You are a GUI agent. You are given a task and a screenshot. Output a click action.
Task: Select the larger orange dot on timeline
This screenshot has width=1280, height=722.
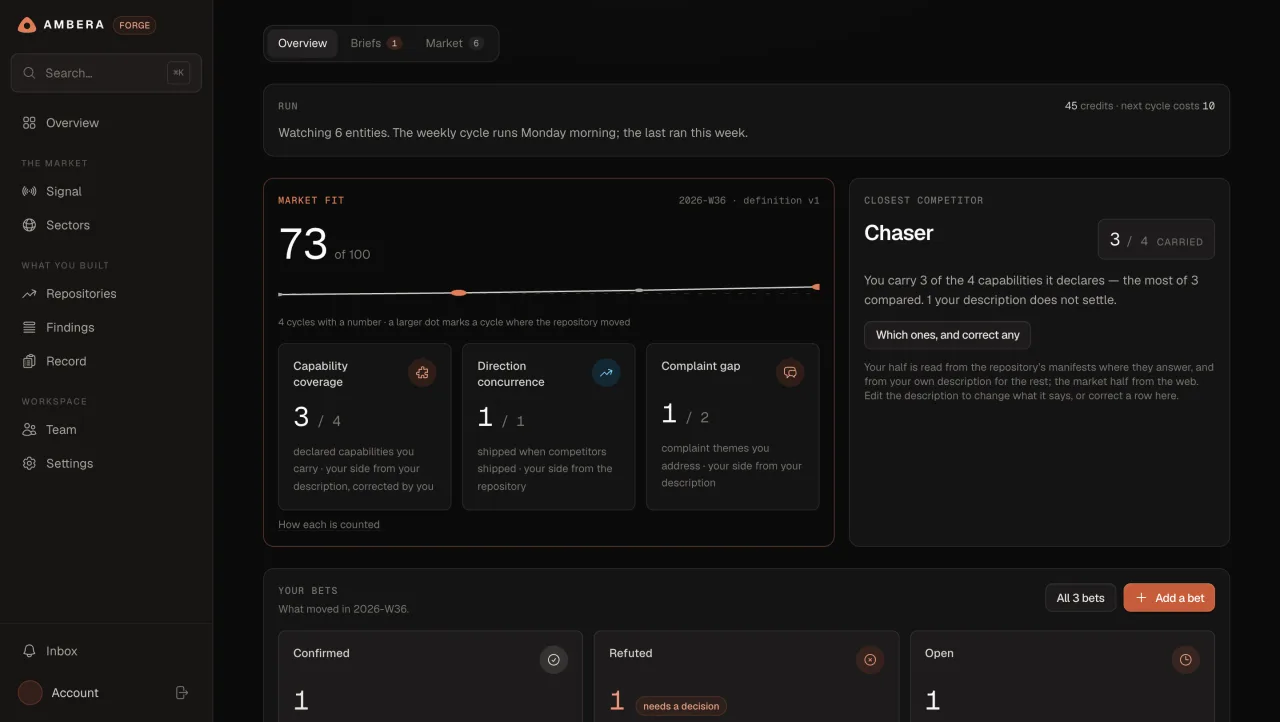point(458,293)
